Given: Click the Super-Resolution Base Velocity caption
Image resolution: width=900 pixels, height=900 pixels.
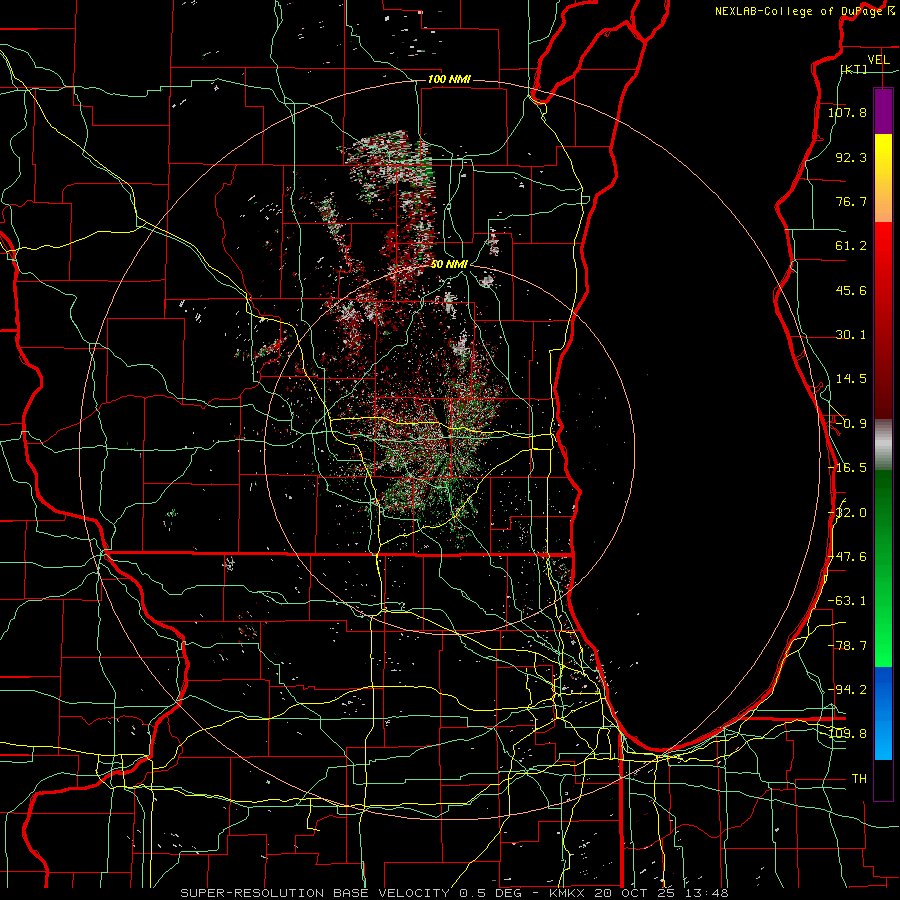Looking at the screenshot, I should [x=454, y=893].
